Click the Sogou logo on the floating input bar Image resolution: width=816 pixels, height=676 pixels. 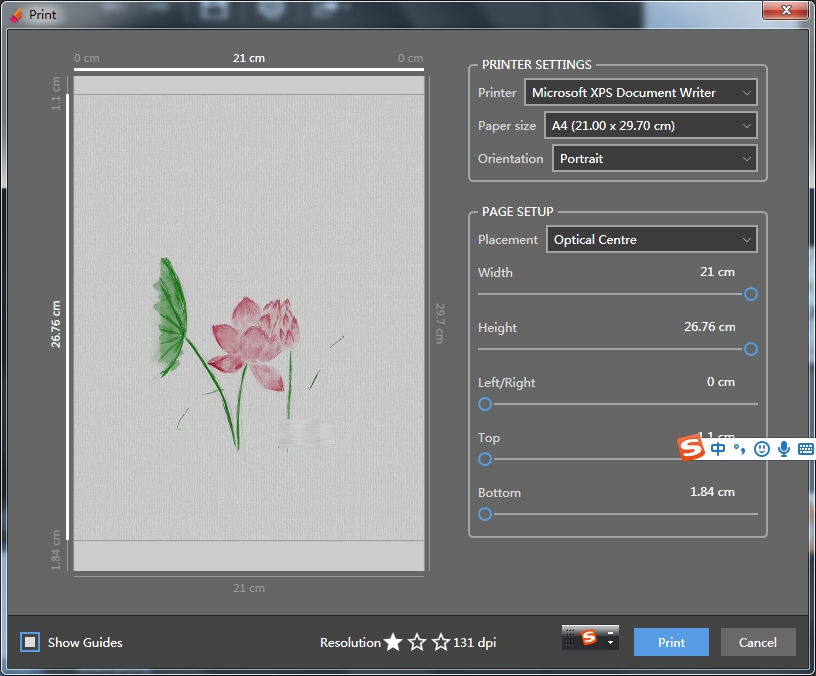[x=692, y=449]
